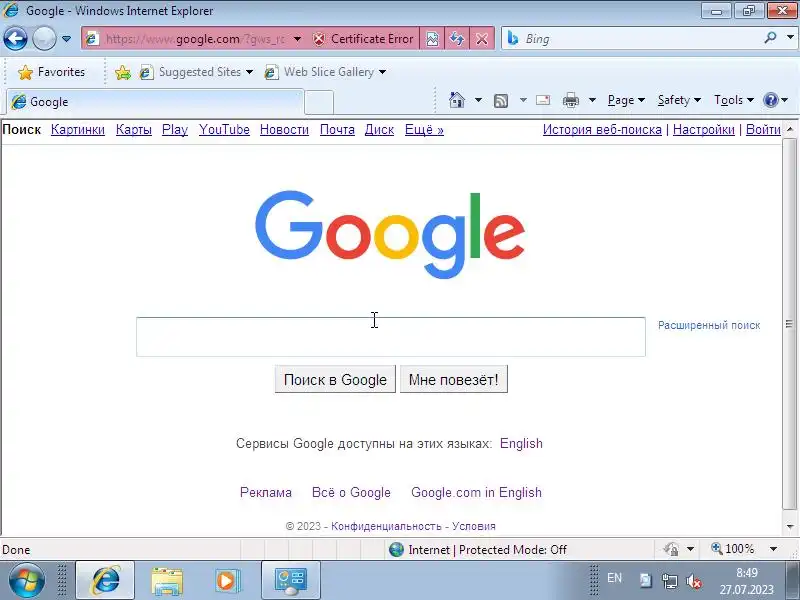The width and height of the screenshot is (800, 600).
Task: Open Расширенный поиск link
Action: pos(709,325)
